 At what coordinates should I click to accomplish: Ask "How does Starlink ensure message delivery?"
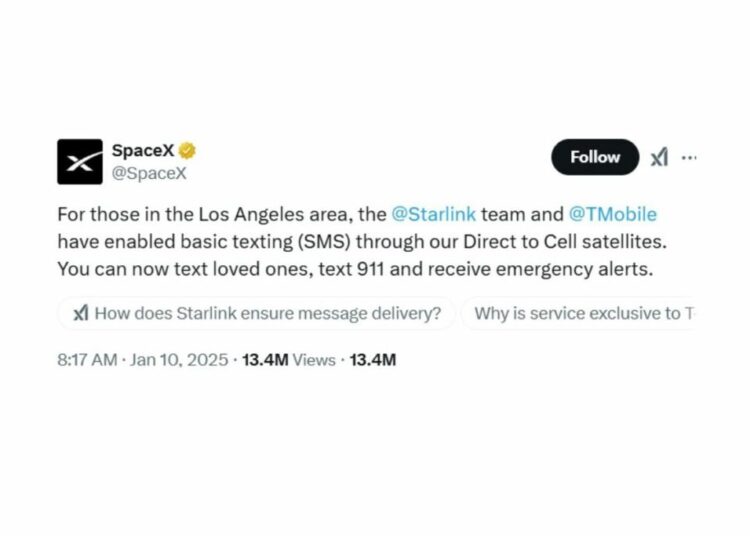tap(257, 314)
